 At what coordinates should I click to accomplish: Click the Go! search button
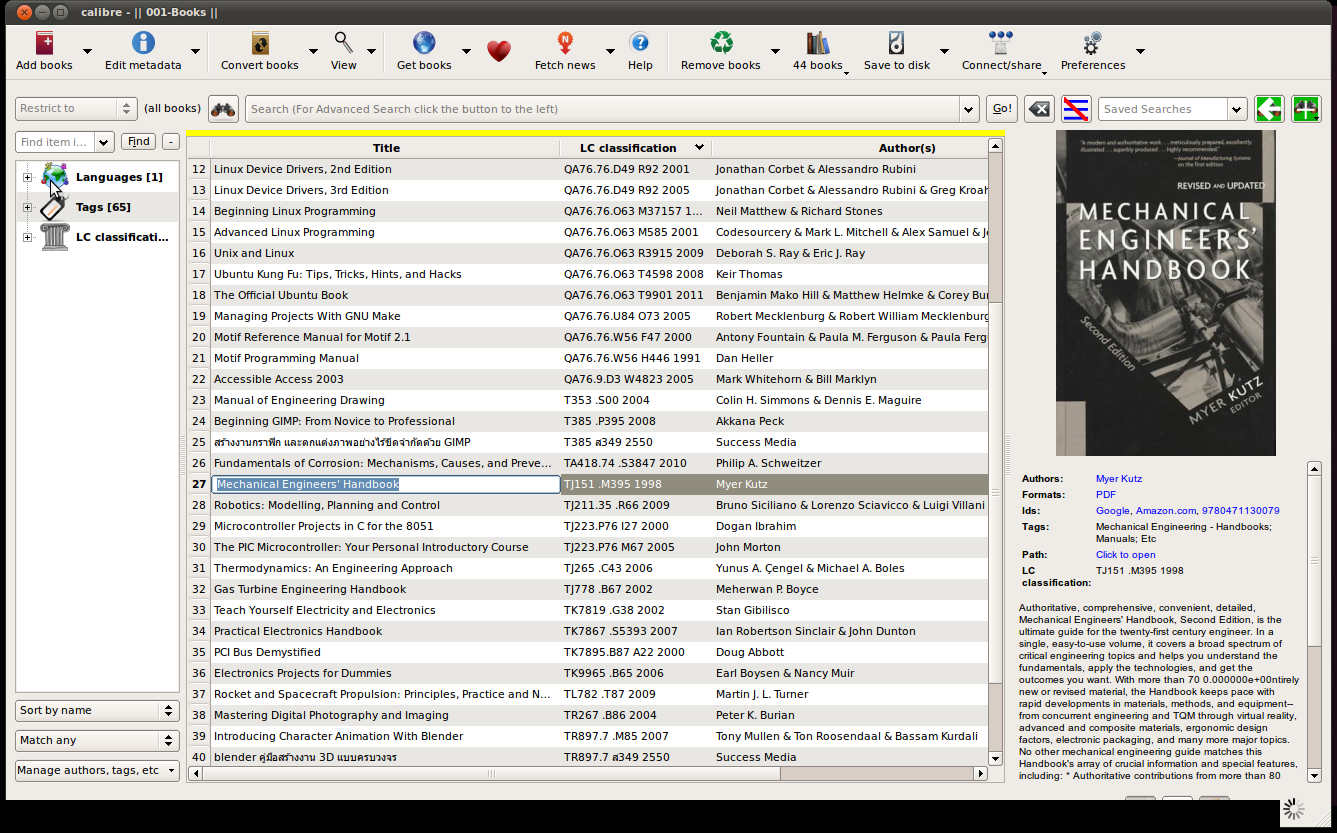[1002, 109]
